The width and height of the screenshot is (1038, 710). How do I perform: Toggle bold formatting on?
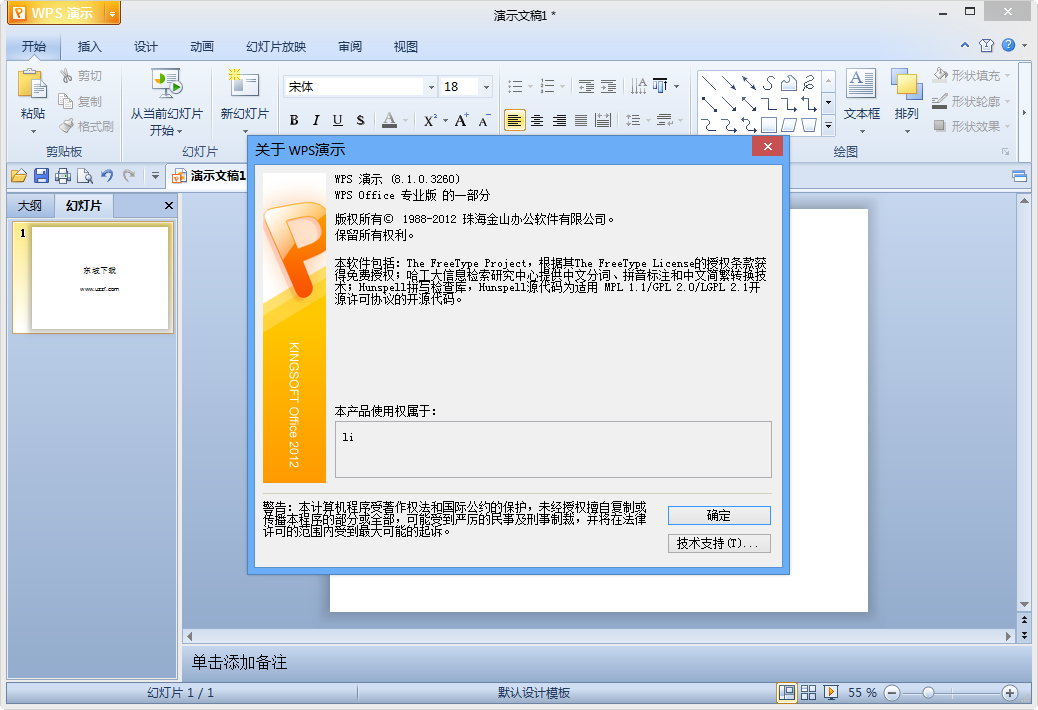tap(294, 120)
